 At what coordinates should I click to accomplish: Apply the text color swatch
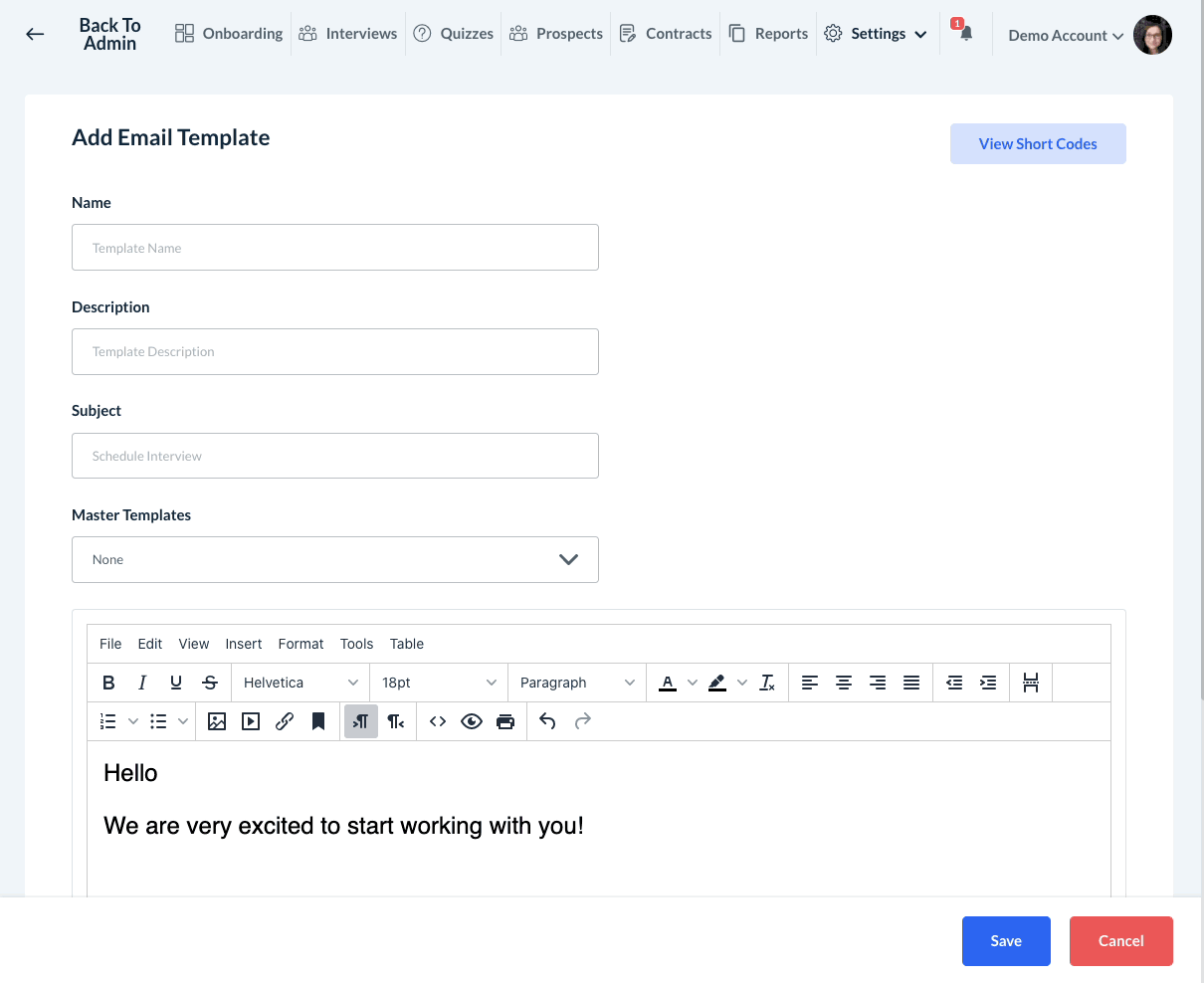click(x=668, y=683)
